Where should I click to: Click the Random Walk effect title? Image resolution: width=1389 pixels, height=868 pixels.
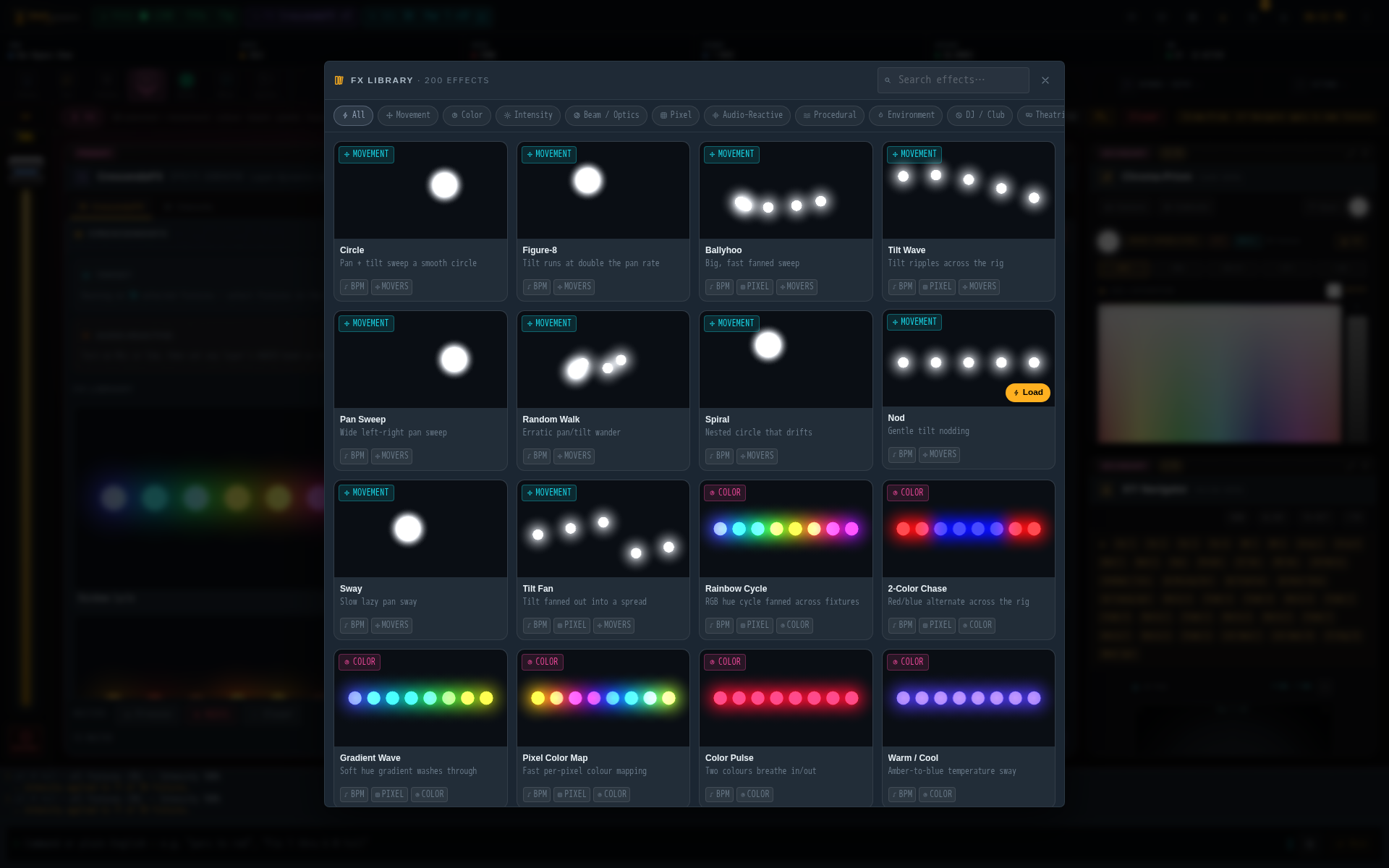coord(551,420)
